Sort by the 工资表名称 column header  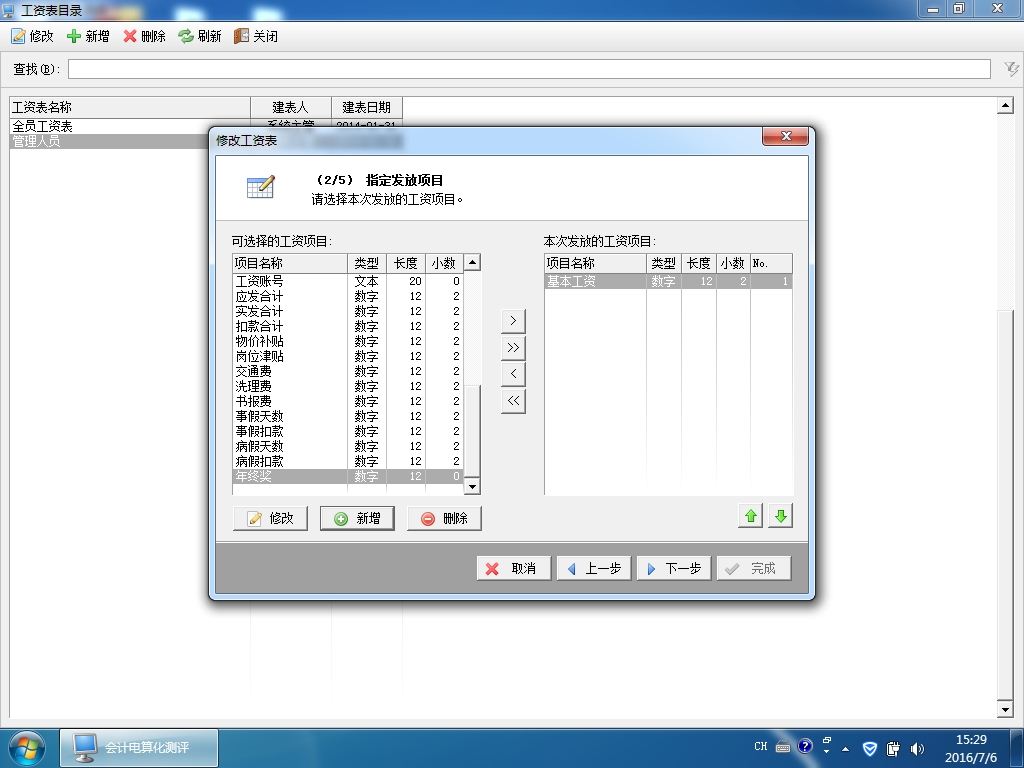click(130, 107)
